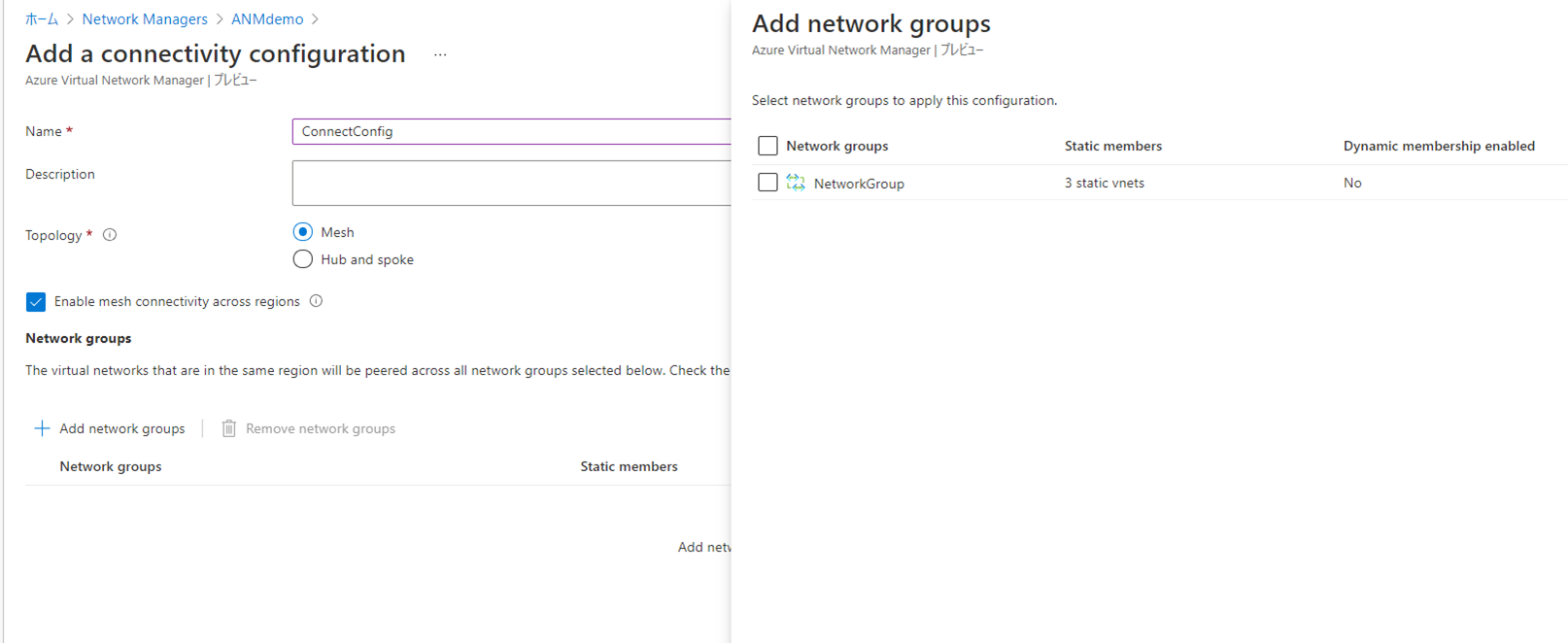Image resolution: width=1568 pixels, height=643 pixels.
Task: Go to ホーム breadcrumb link
Action: (x=42, y=19)
